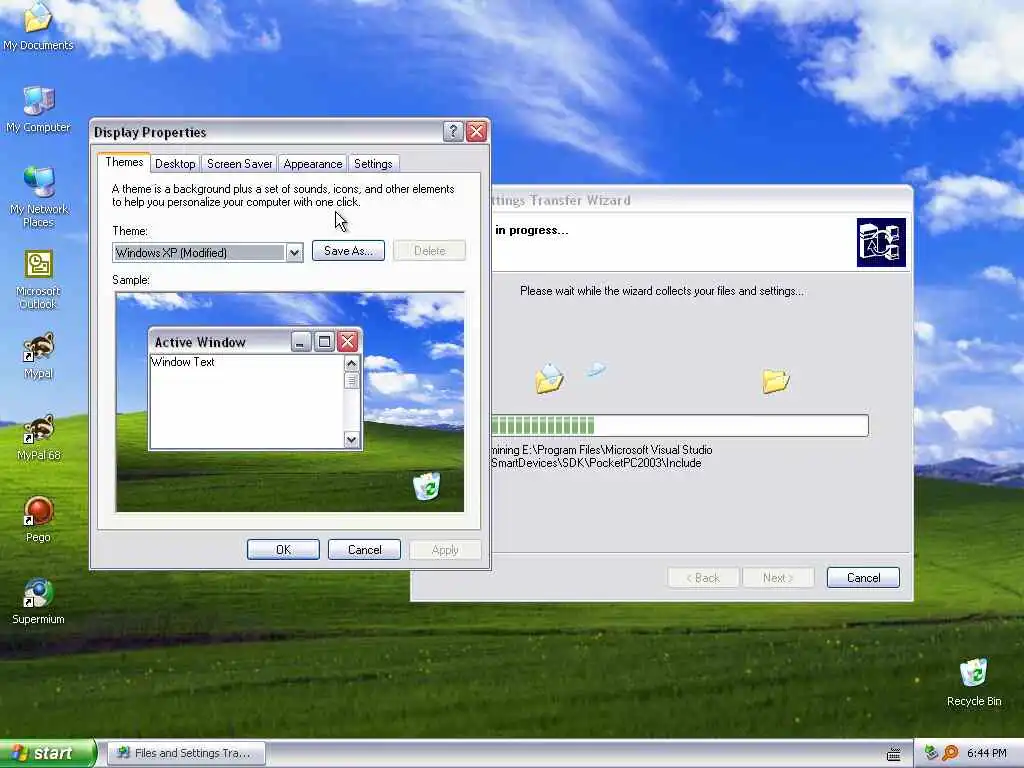1024x768 pixels.
Task: Click the source folder icon in Transfer Wizard
Action: [x=549, y=379]
